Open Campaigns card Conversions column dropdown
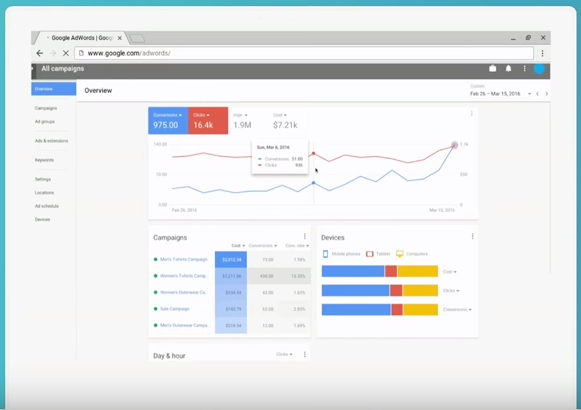The image size is (581, 410). (x=263, y=246)
